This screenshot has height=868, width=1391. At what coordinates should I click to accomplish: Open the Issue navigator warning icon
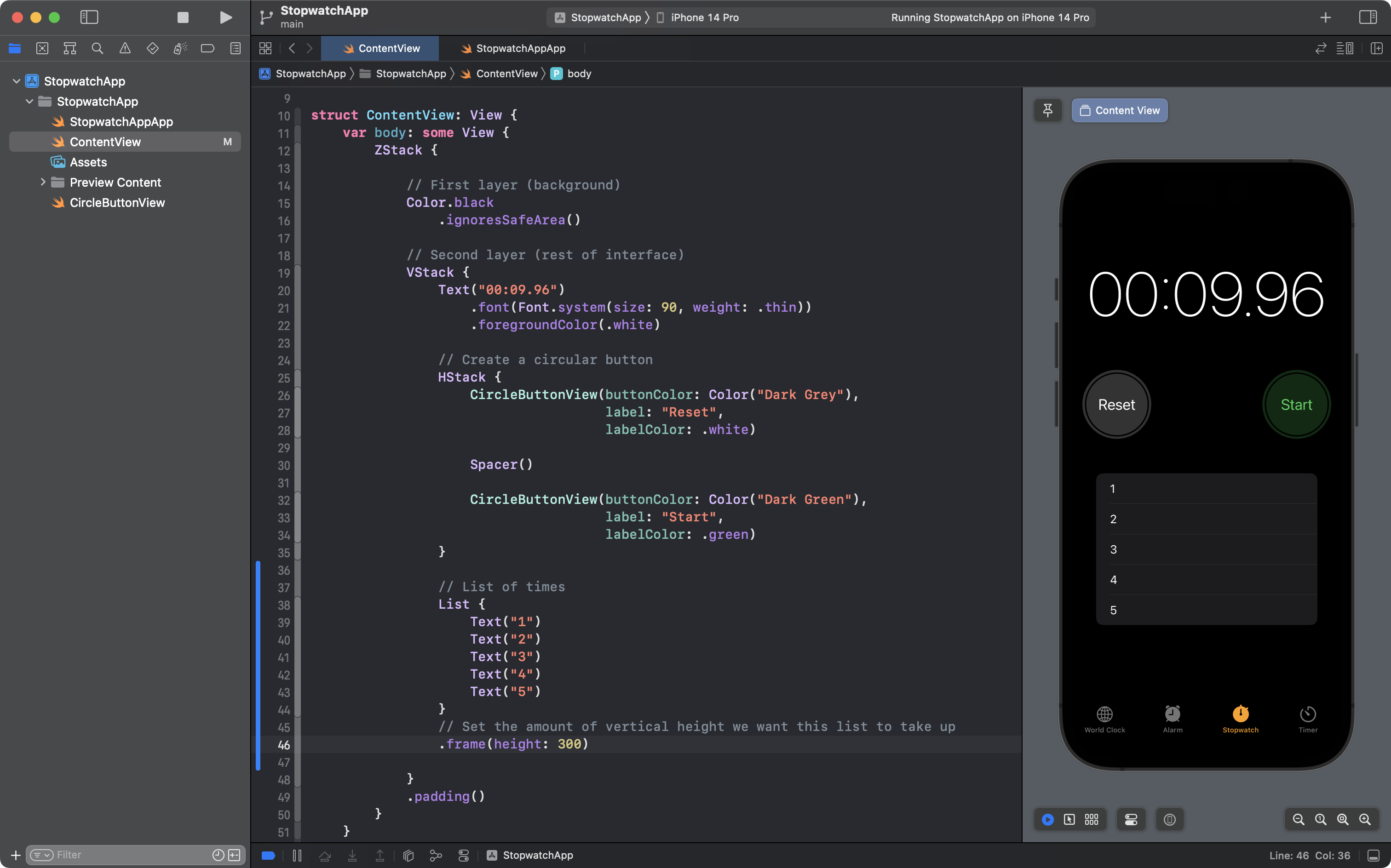point(125,48)
